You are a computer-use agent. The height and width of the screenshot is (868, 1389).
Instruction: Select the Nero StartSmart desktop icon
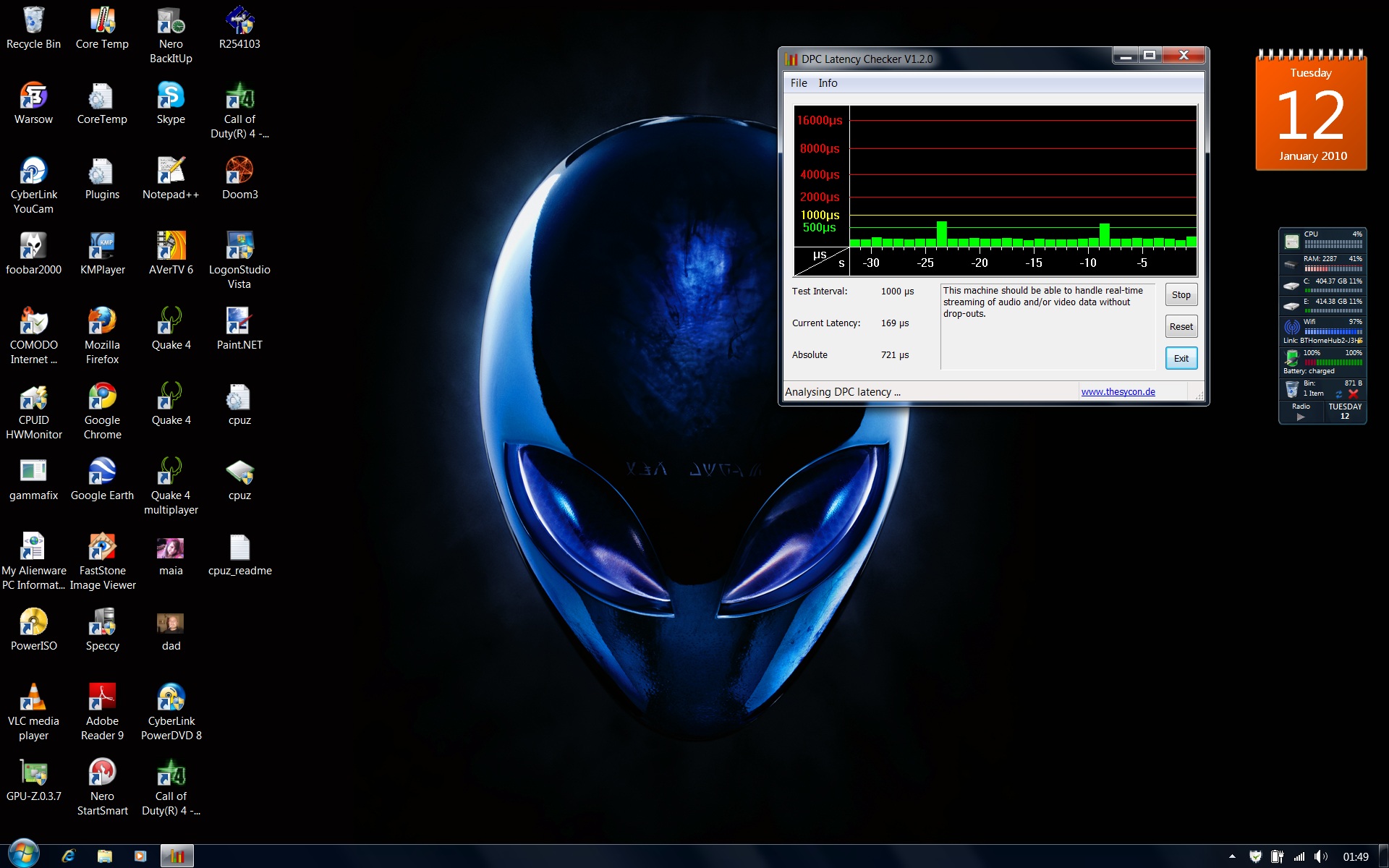click(102, 788)
